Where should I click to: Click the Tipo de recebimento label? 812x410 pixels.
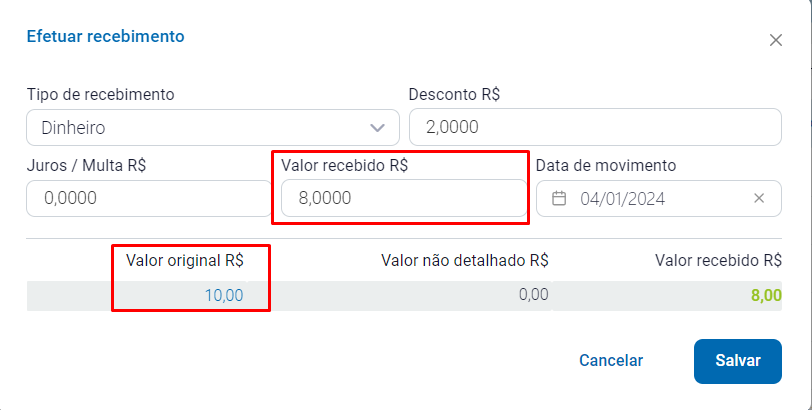click(101, 94)
